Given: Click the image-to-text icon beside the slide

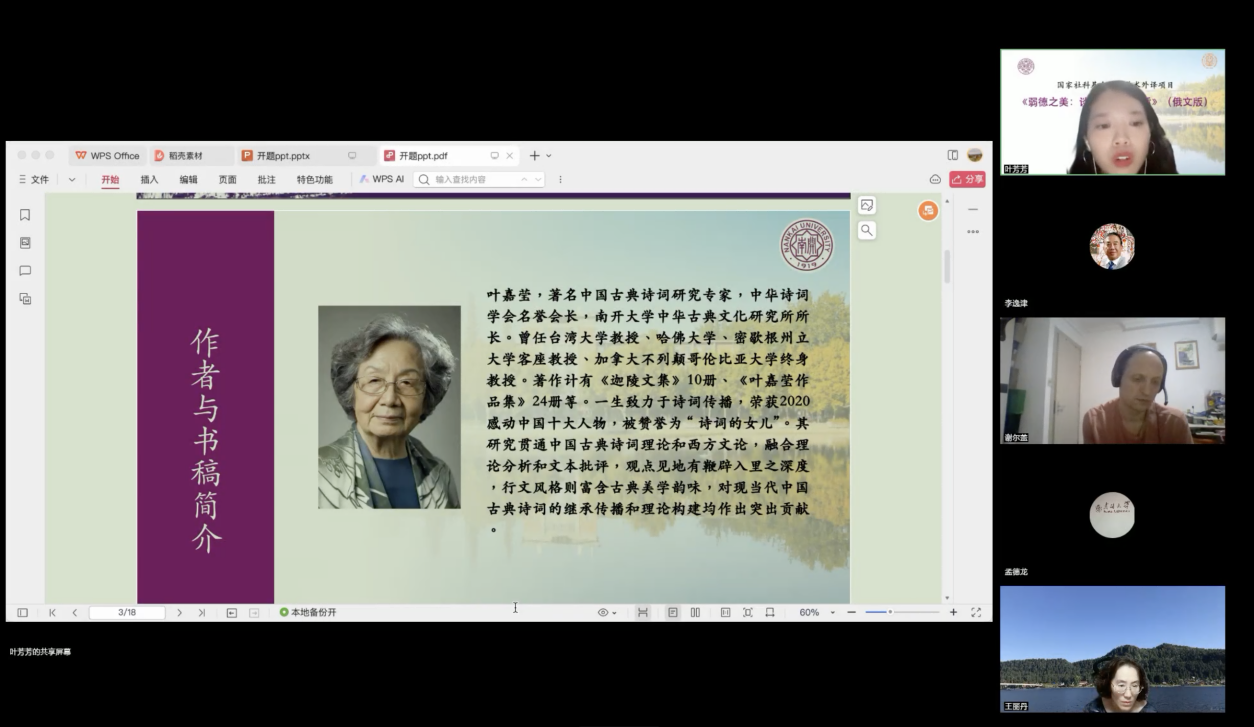Looking at the screenshot, I should tap(867, 205).
